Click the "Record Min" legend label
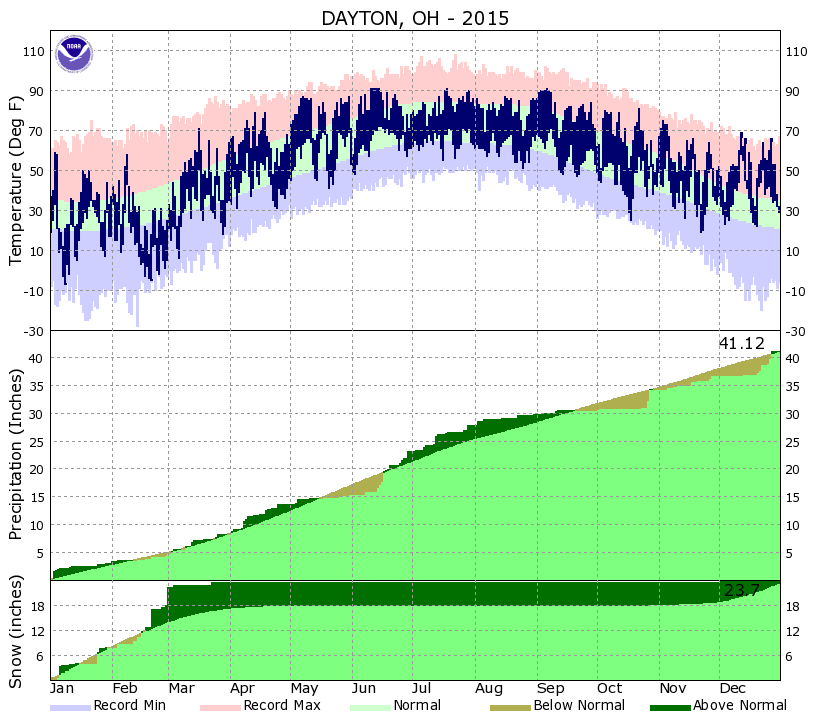The height and width of the screenshot is (720, 830). click(130, 706)
